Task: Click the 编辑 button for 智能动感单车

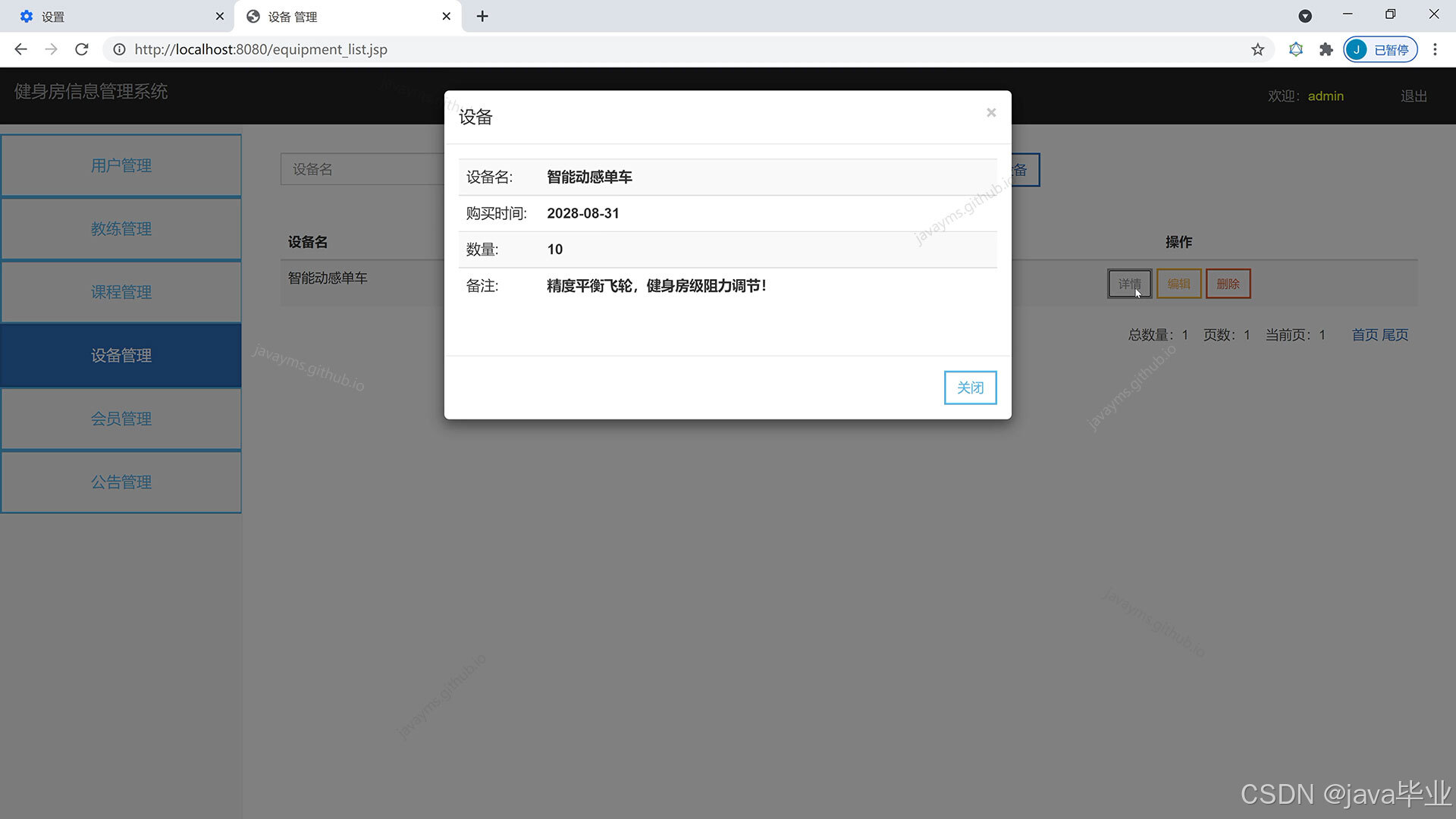Action: click(x=1178, y=284)
